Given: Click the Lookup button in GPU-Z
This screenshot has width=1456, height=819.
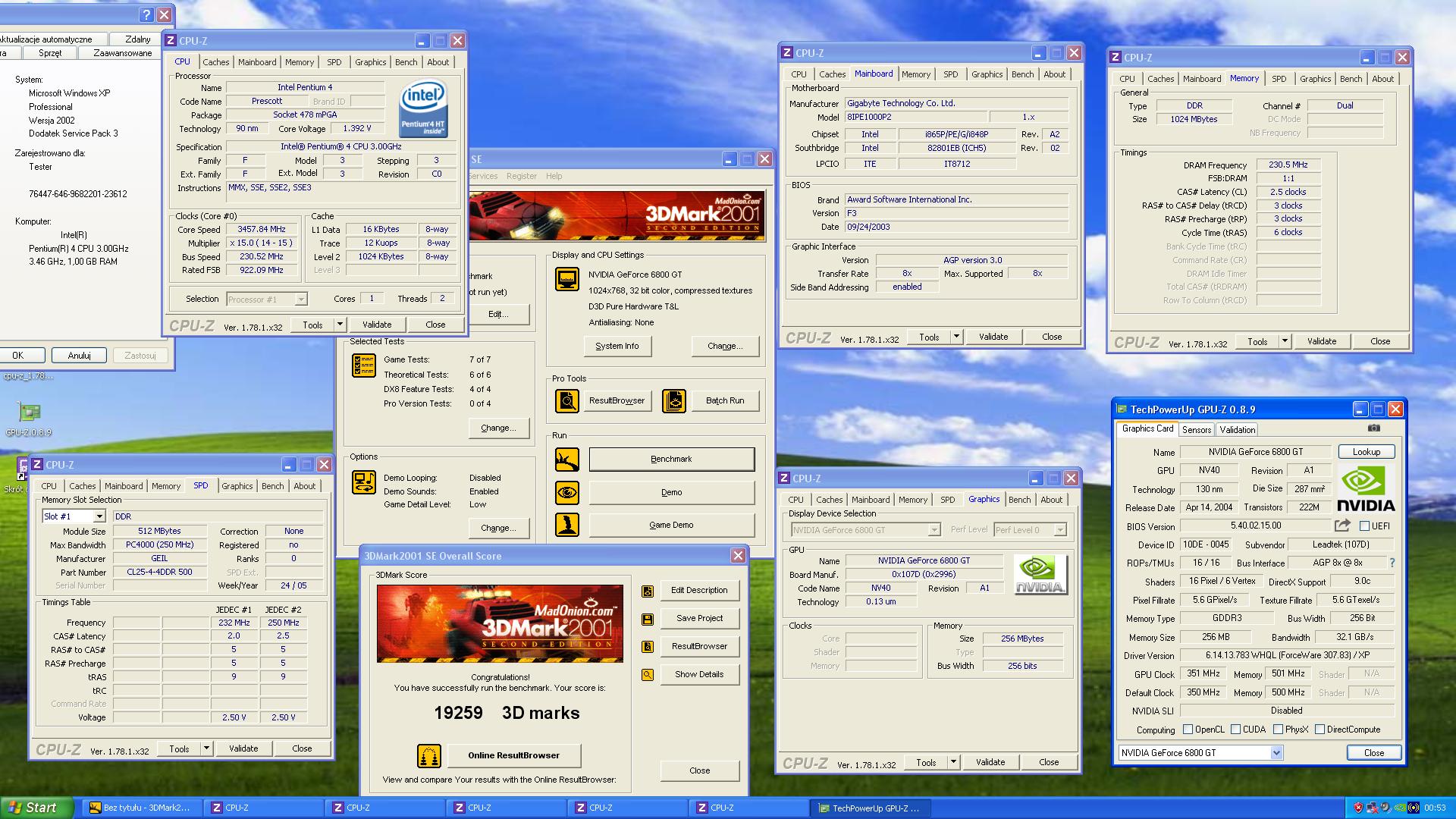Looking at the screenshot, I should click(1367, 452).
